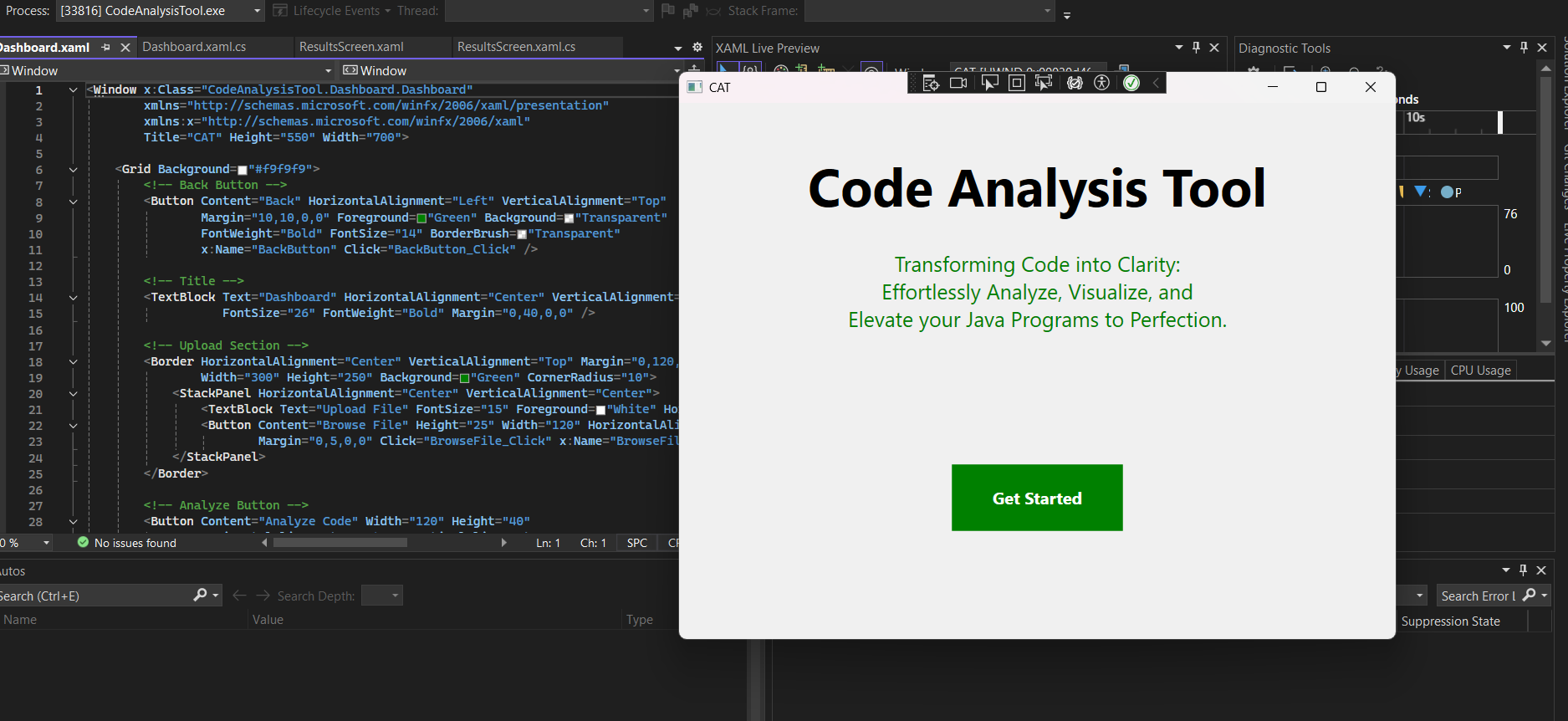
Task: Collapse the in-app debug toolbar chevron
Action: coord(1156,83)
